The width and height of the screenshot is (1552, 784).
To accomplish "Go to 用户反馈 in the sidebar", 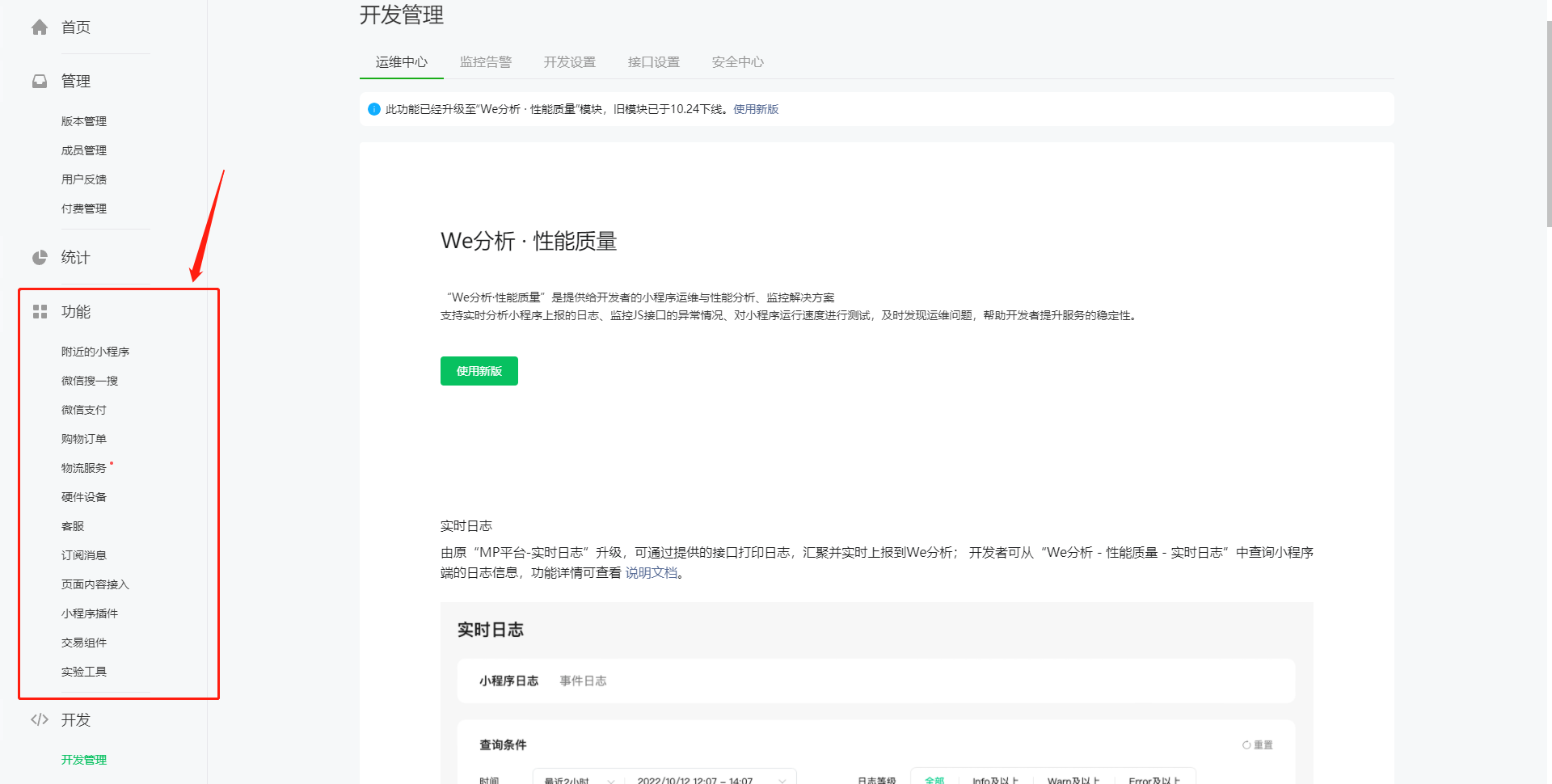I will (84, 179).
